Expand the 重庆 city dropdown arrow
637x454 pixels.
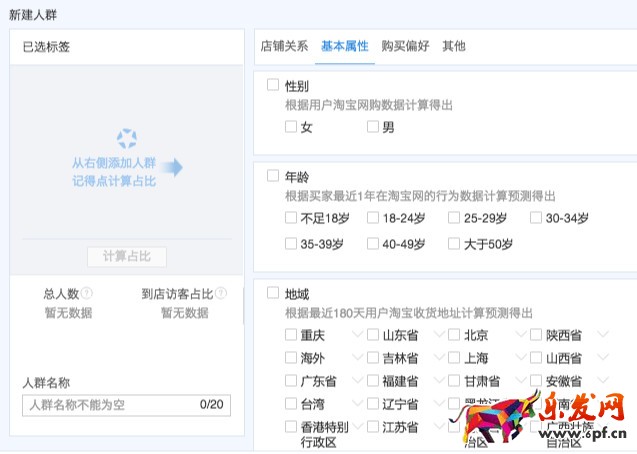357,335
